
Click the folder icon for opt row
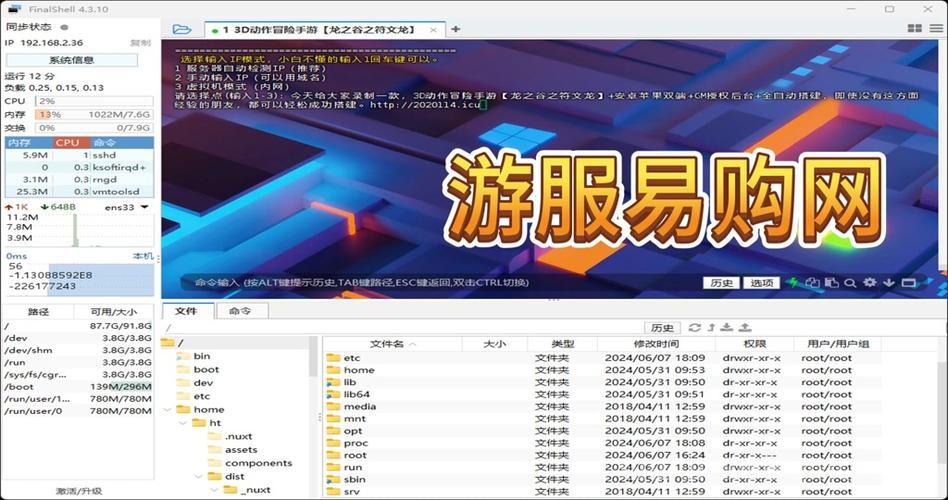click(x=333, y=430)
